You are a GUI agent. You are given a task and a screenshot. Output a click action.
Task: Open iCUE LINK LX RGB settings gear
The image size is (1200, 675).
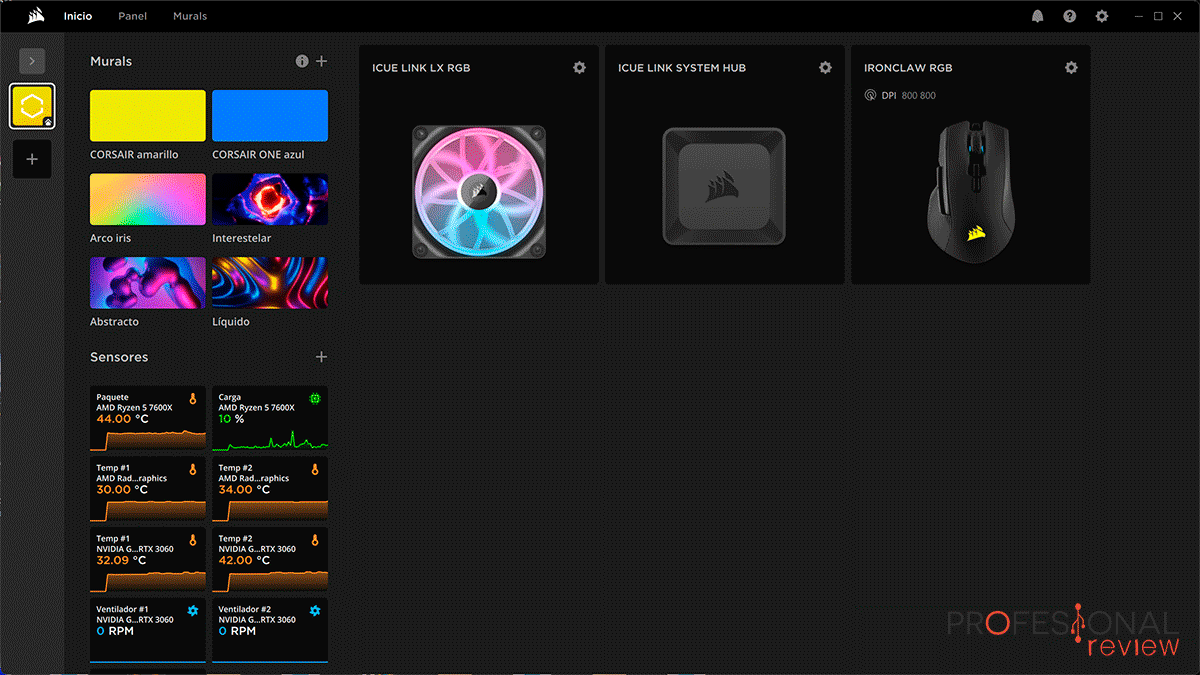point(579,67)
